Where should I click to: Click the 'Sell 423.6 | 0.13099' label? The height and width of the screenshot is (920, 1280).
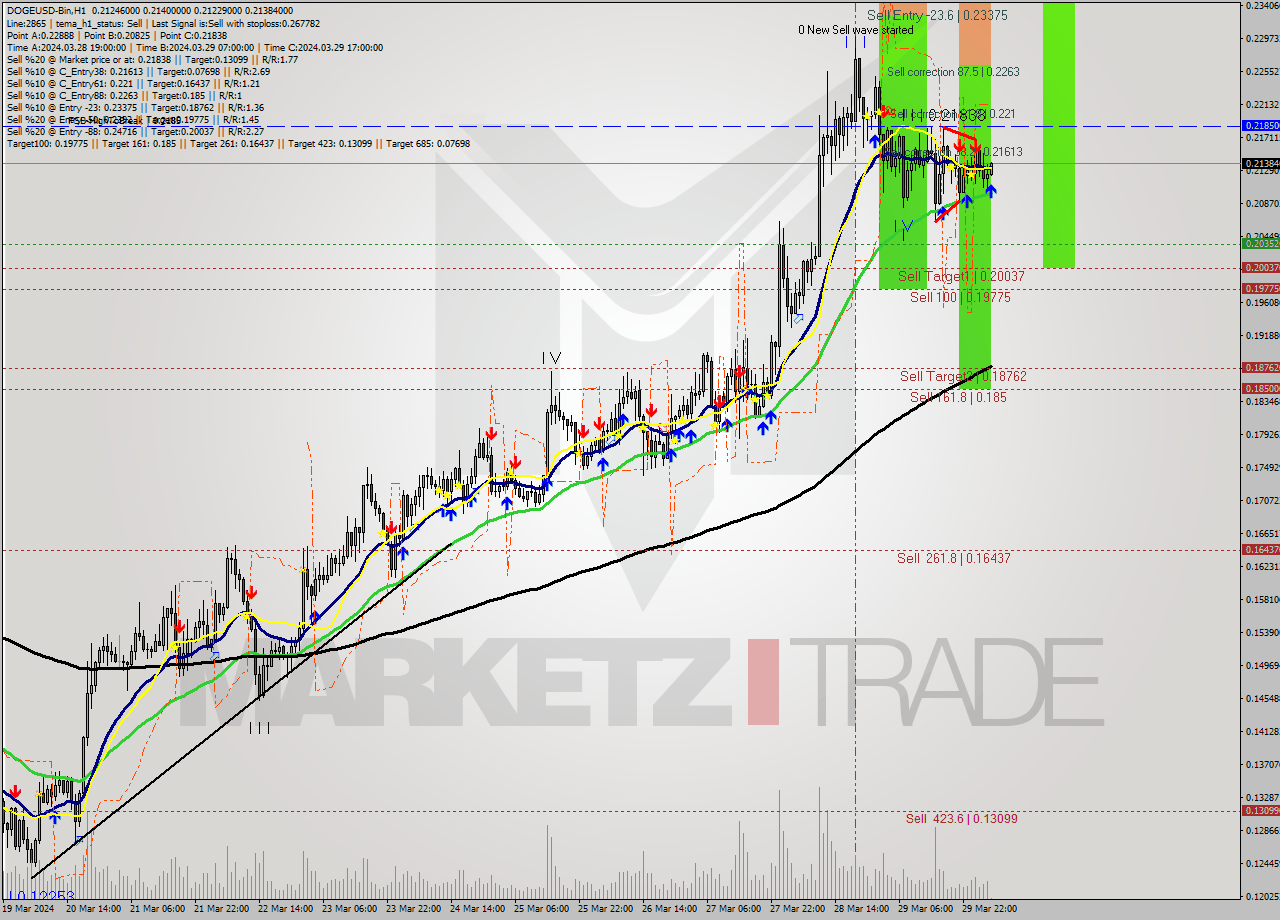(x=962, y=818)
